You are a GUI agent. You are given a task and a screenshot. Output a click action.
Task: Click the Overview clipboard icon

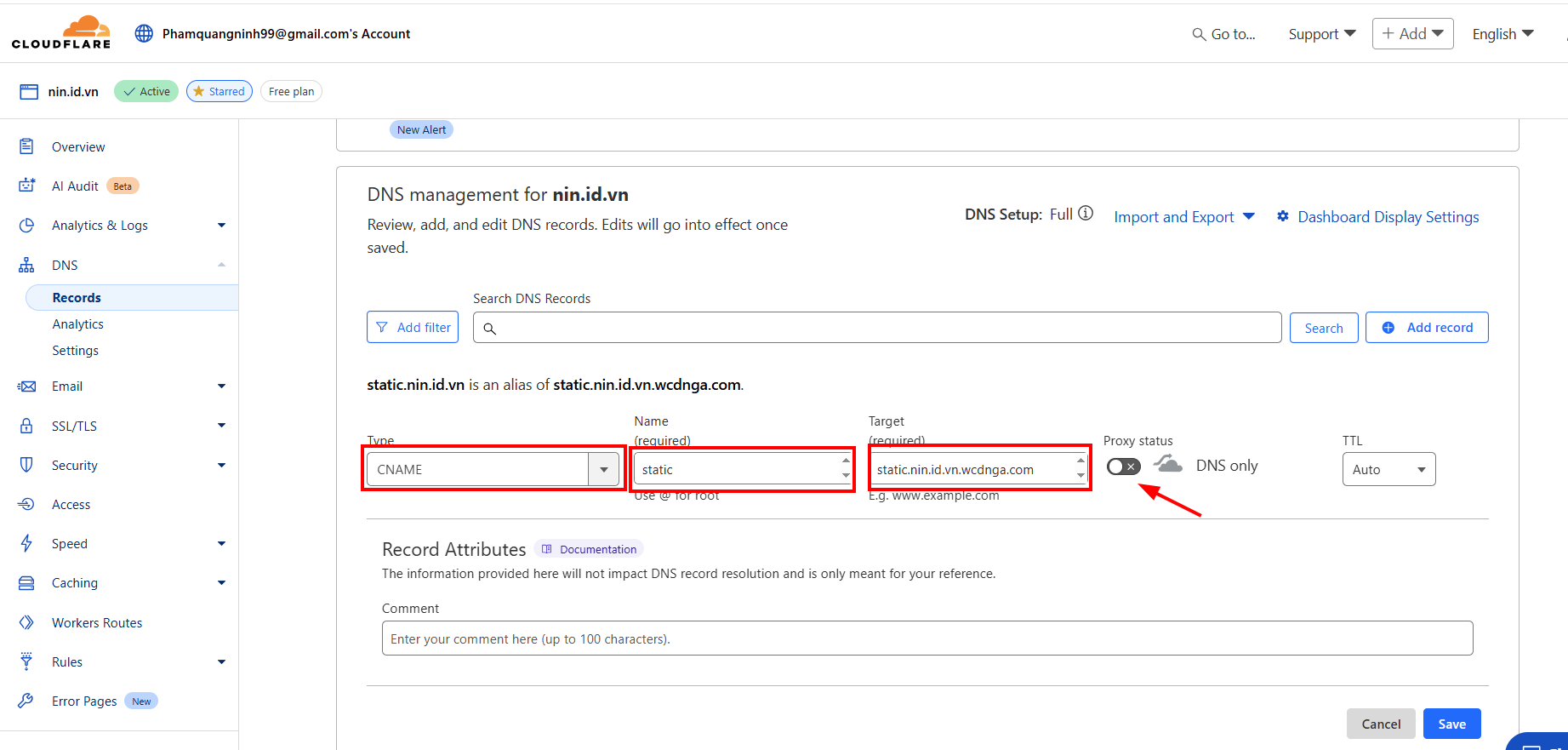pyautogui.click(x=26, y=146)
